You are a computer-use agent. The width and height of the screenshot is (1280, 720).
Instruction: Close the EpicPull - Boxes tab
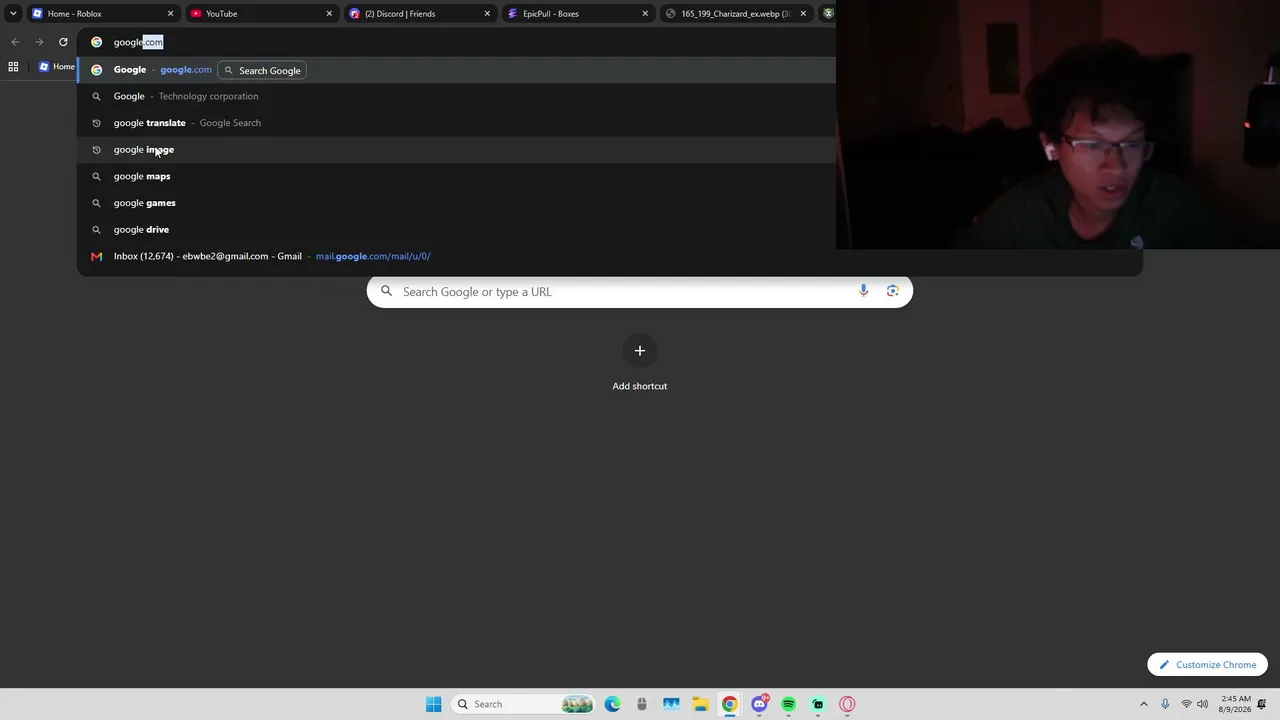click(645, 14)
